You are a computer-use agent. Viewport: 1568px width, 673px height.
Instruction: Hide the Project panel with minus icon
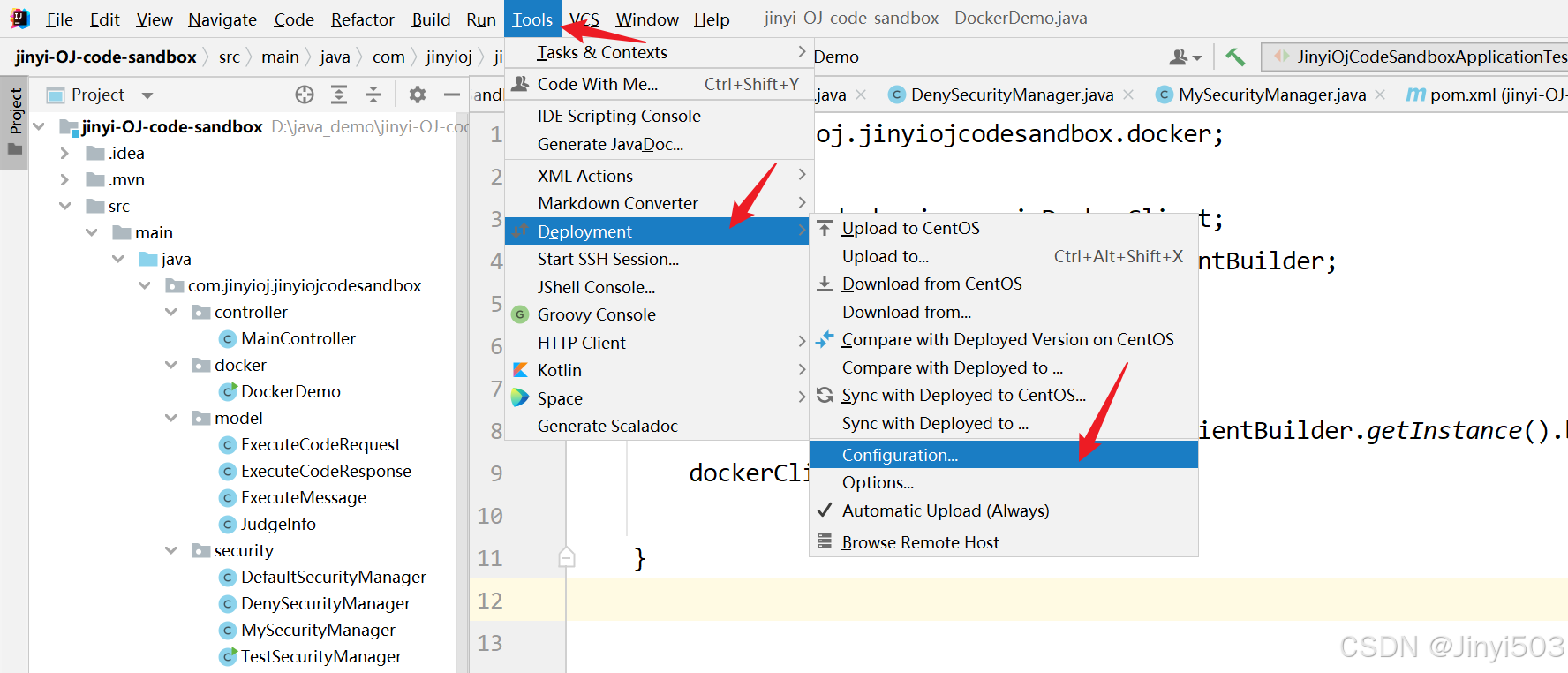point(452,95)
